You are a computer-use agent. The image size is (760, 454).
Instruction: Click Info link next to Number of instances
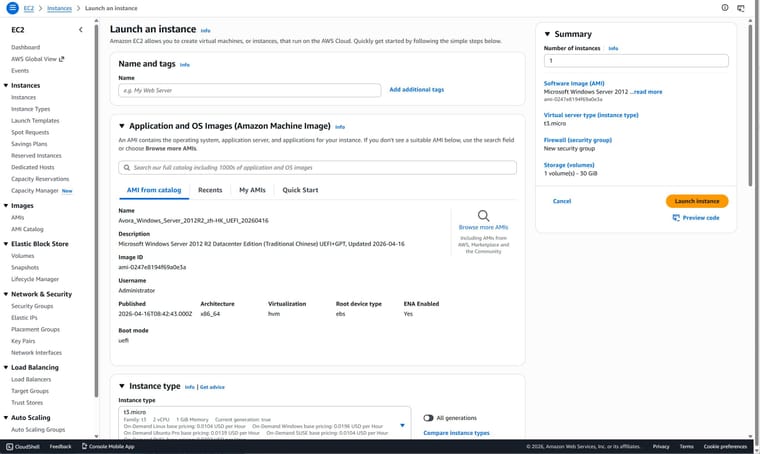(x=613, y=48)
